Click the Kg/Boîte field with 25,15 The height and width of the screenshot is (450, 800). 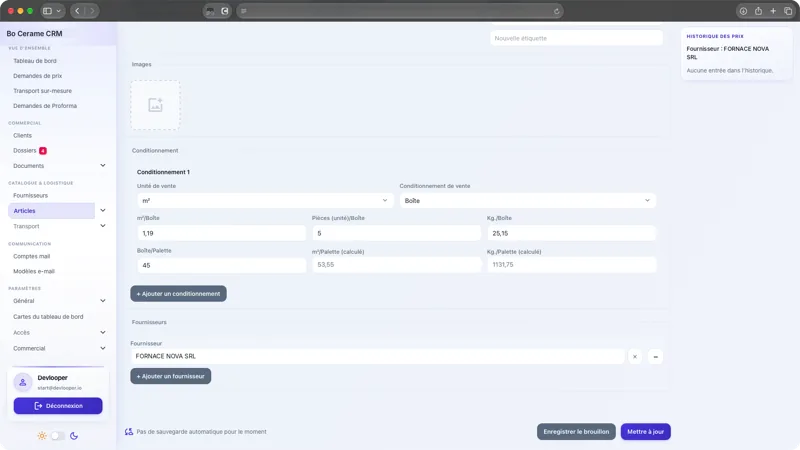pyautogui.click(x=571, y=233)
